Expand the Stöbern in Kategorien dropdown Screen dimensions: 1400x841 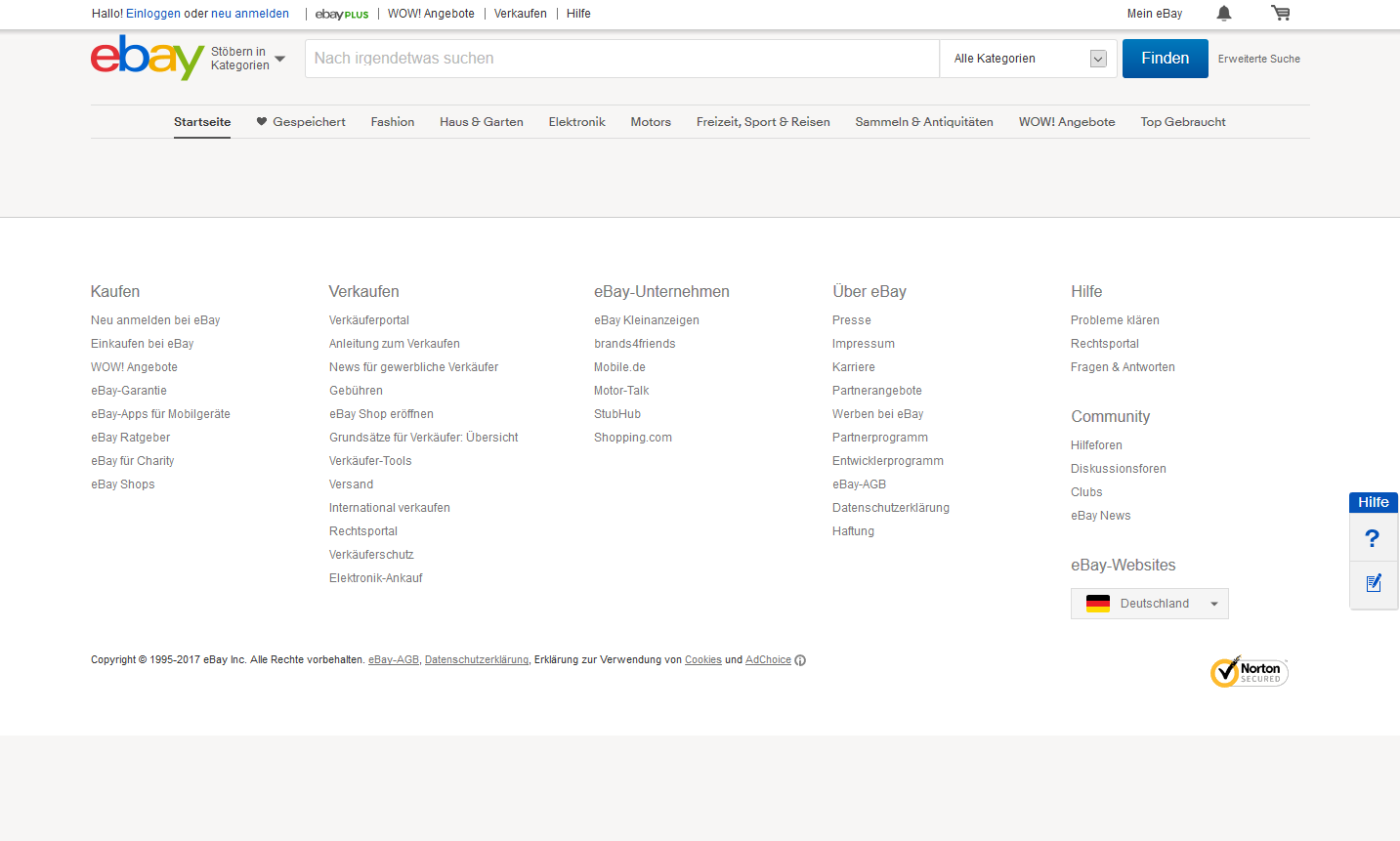(x=248, y=59)
